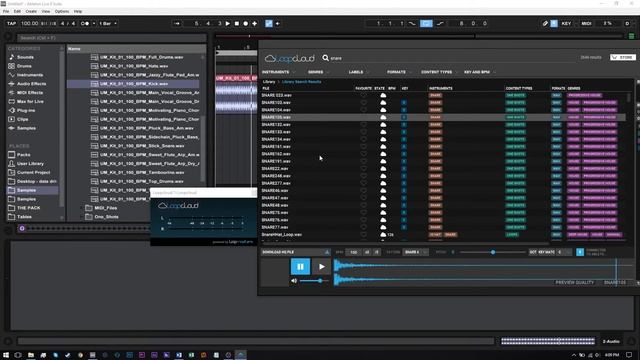This screenshot has height=360, width=640.
Task: Click the follow/back-to-arrangement arrow icon
Action: [177, 24]
